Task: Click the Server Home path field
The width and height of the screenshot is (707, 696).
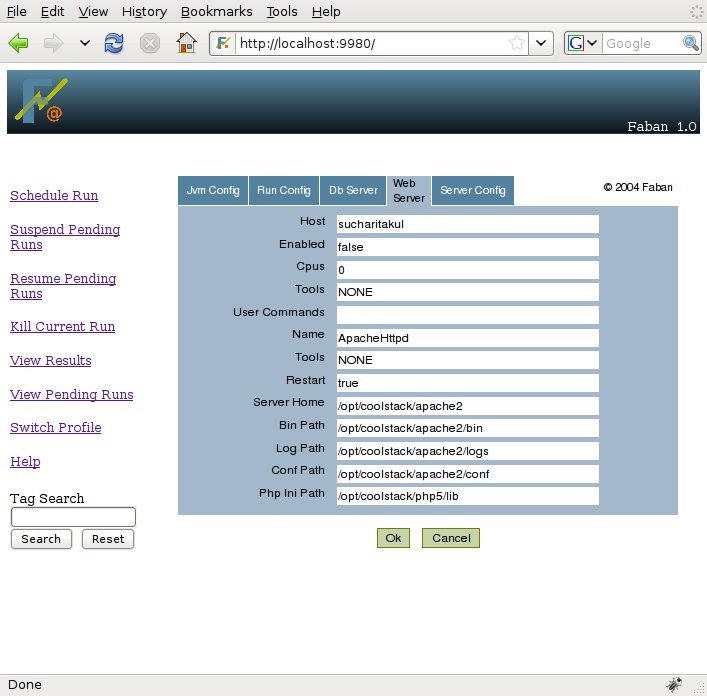Action: 467,406
